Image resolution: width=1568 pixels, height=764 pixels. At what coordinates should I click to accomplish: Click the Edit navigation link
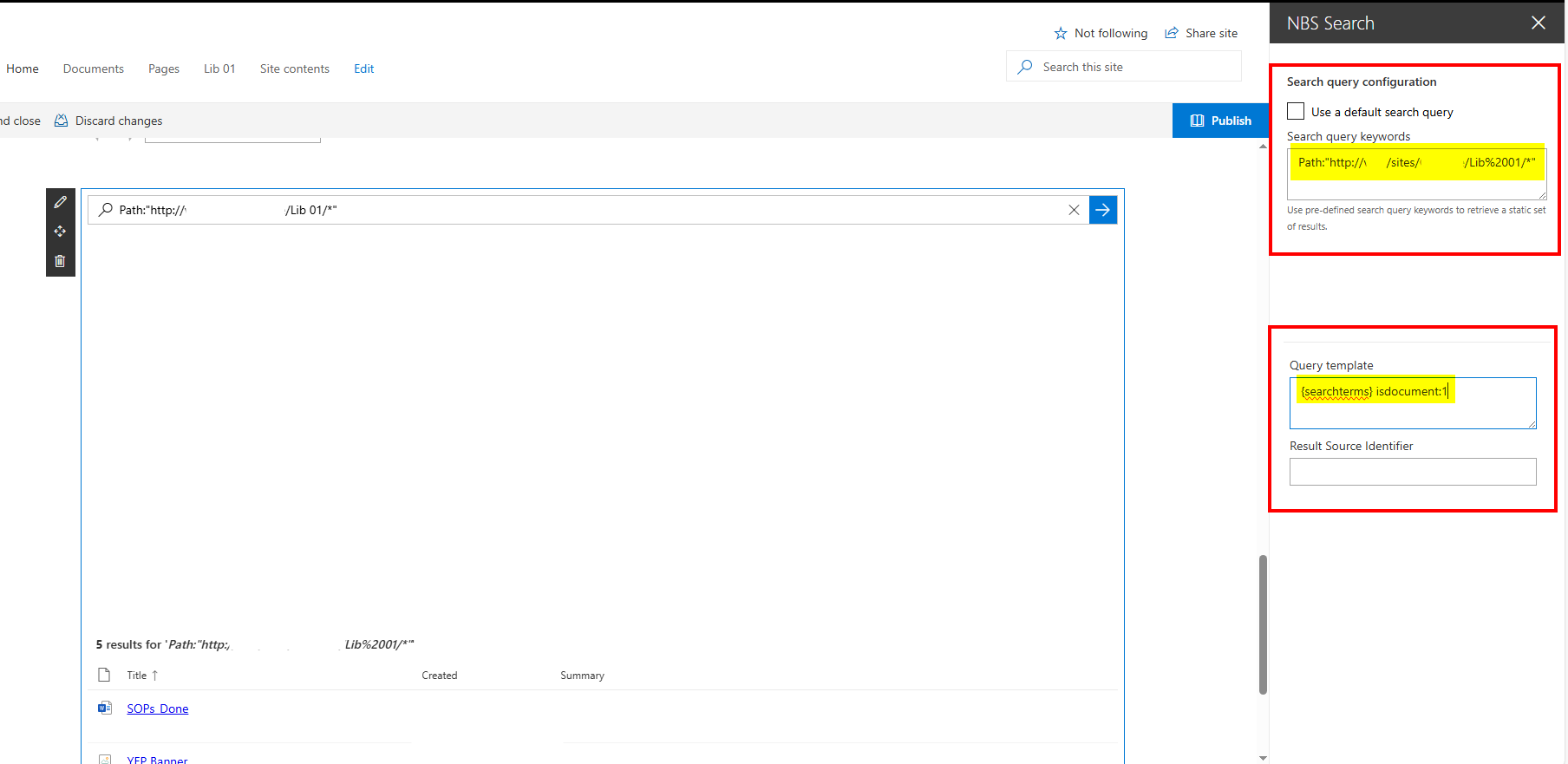point(364,69)
